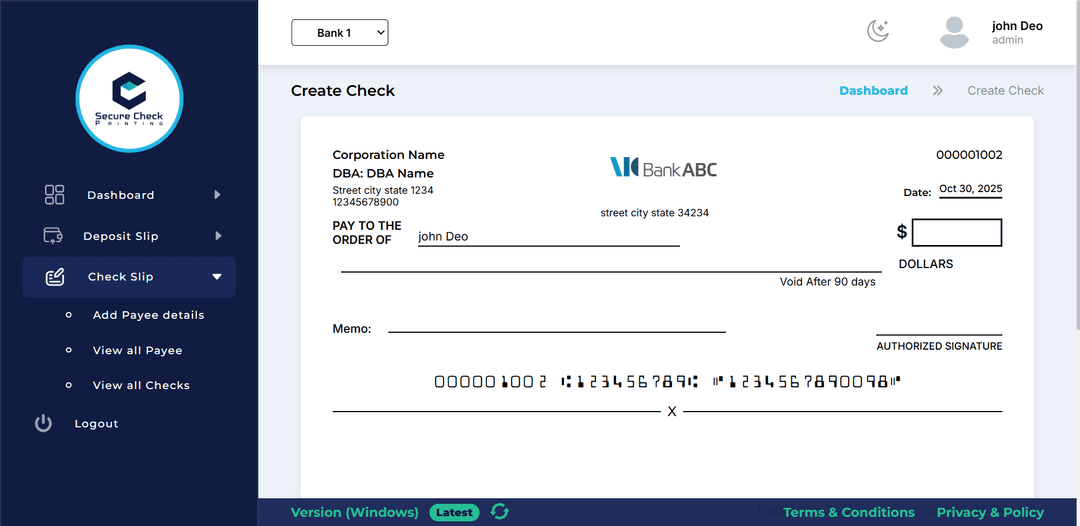Select the Check Slip sidebar menu
Image resolution: width=1080 pixels, height=526 pixels.
[129, 277]
